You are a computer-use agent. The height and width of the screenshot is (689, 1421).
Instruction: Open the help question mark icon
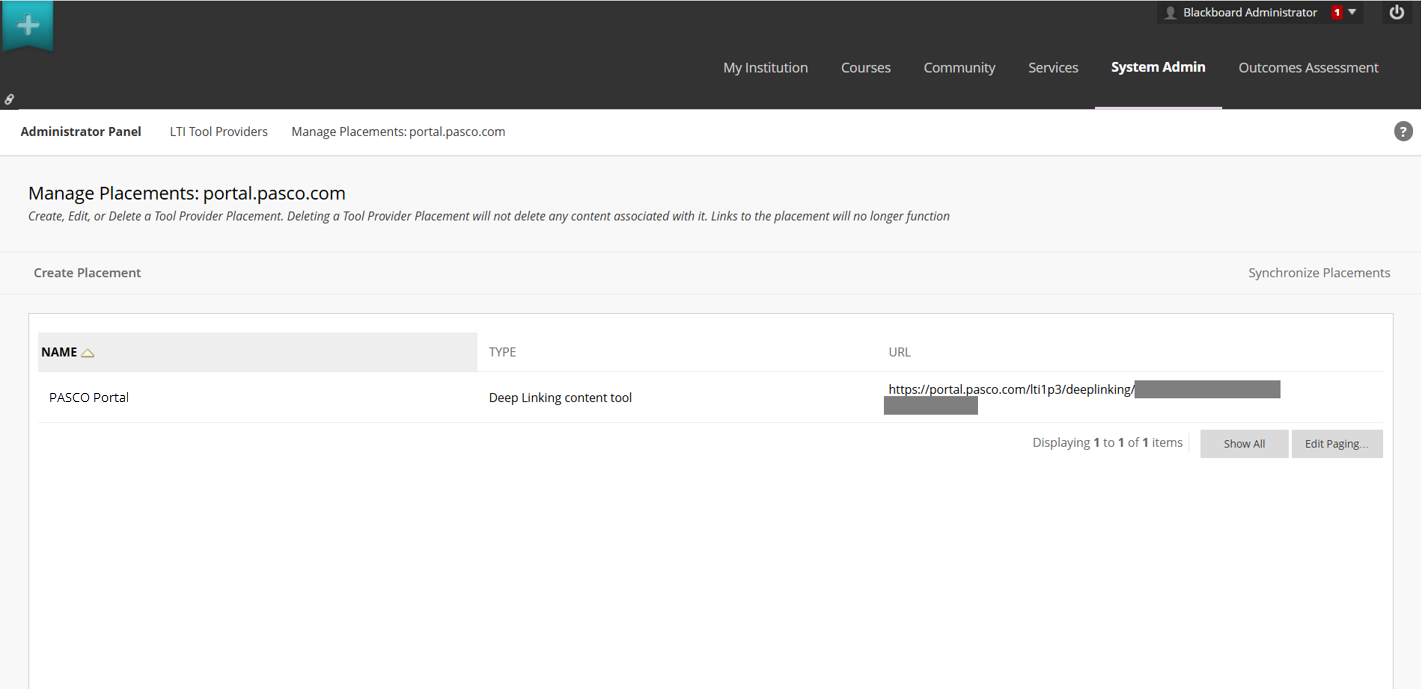click(1403, 131)
